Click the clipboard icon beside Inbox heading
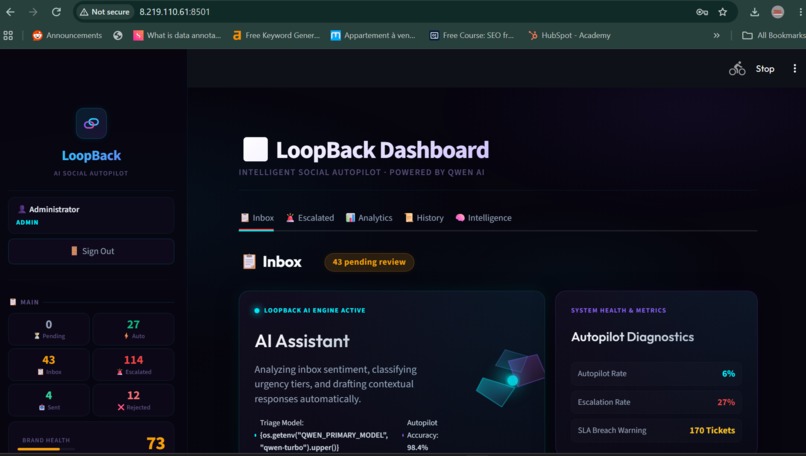 pyautogui.click(x=249, y=262)
